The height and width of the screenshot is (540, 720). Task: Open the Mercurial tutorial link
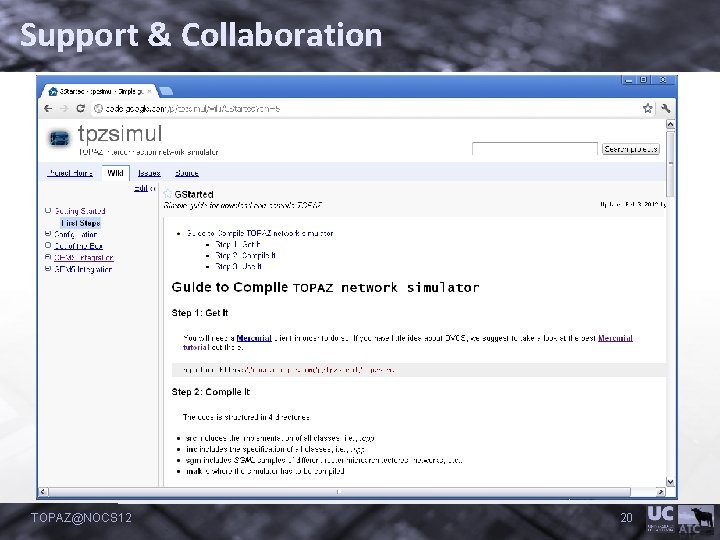click(x=615, y=338)
